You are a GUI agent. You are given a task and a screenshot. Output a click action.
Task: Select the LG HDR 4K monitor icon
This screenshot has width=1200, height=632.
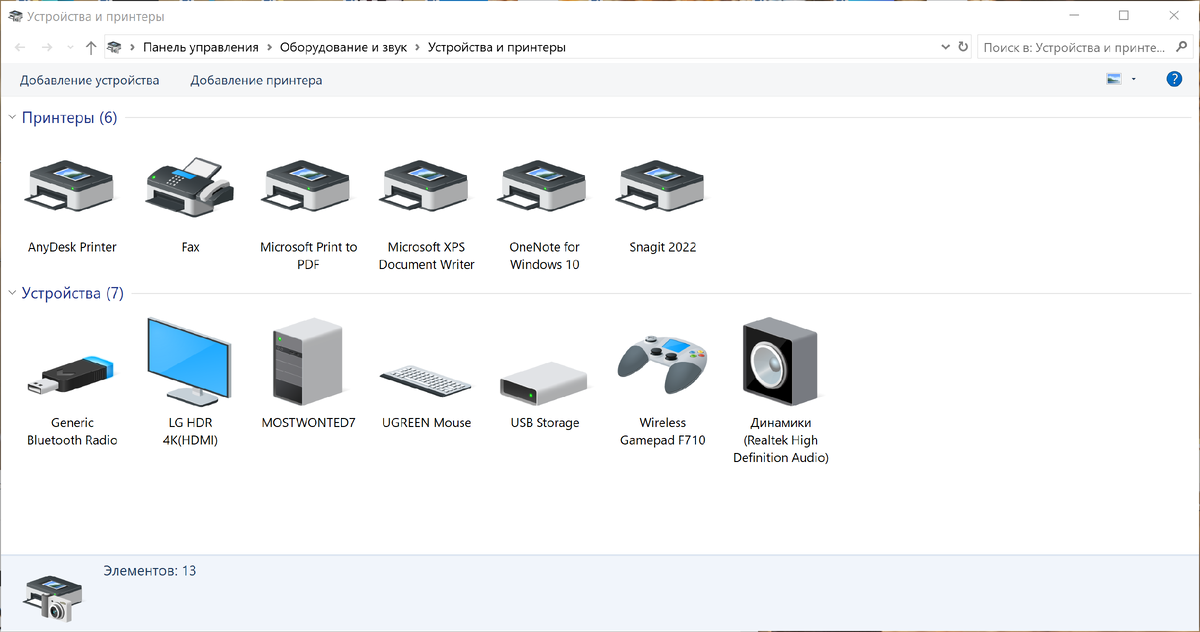188,361
